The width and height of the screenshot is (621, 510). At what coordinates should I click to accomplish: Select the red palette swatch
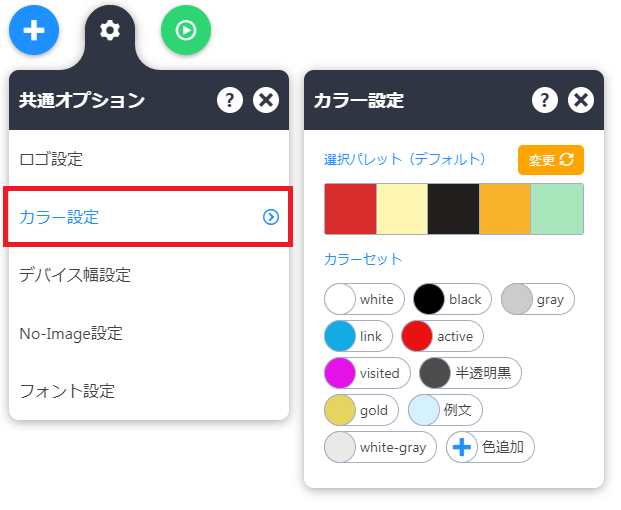[350, 209]
